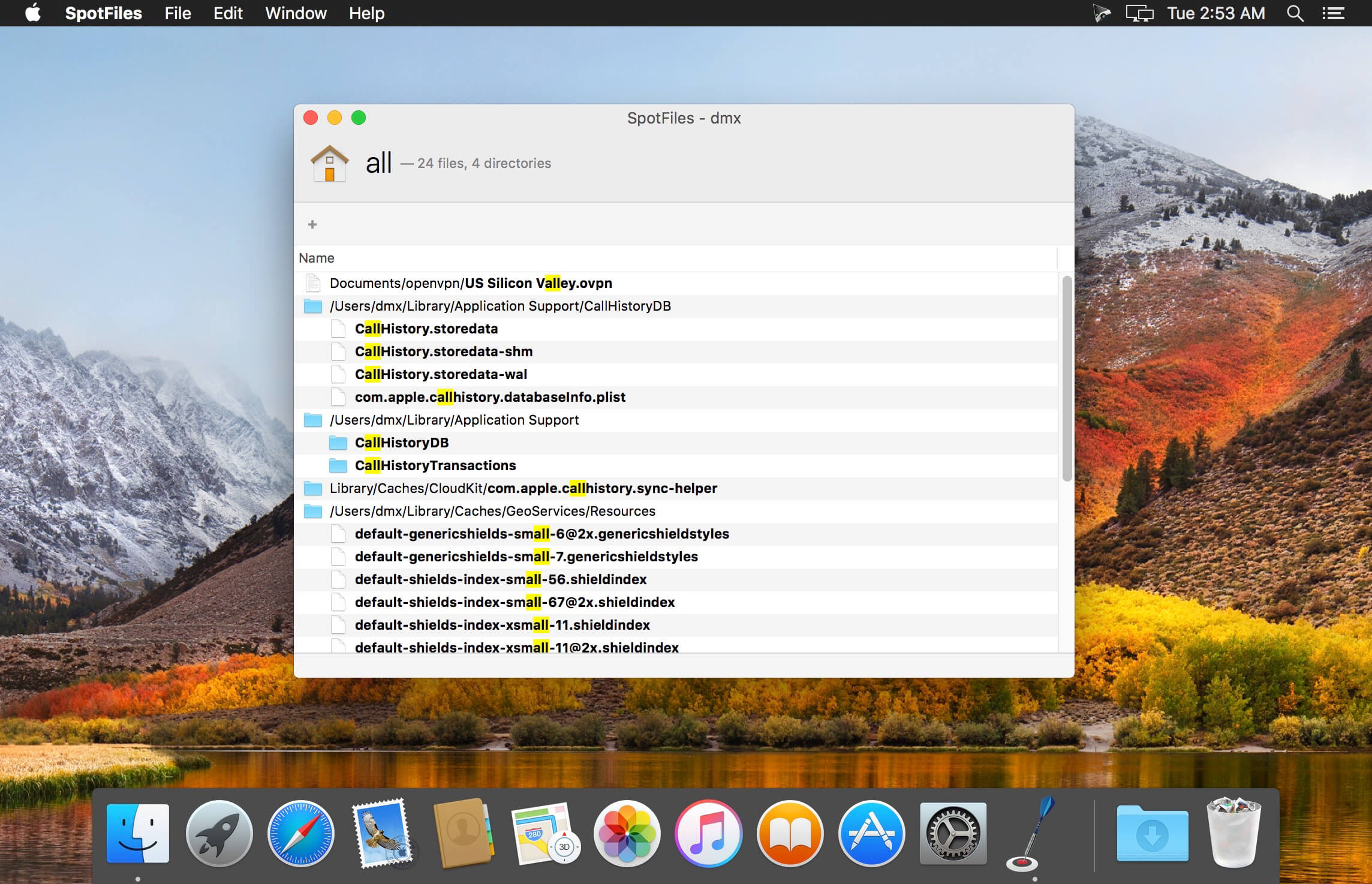
Task: Open iTunes from the dock
Action: [x=708, y=834]
